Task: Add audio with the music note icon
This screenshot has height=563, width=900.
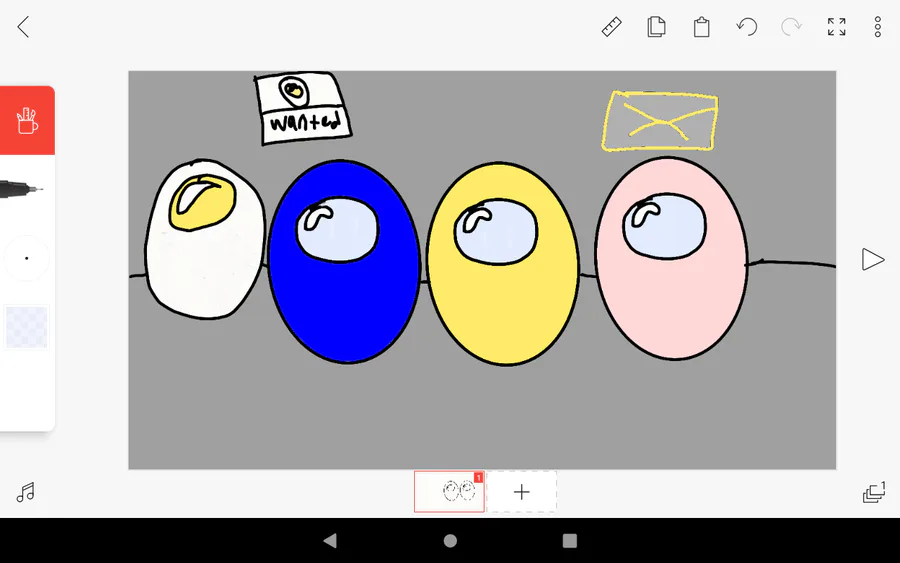Action: pyautogui.click(x=25, y=492)
